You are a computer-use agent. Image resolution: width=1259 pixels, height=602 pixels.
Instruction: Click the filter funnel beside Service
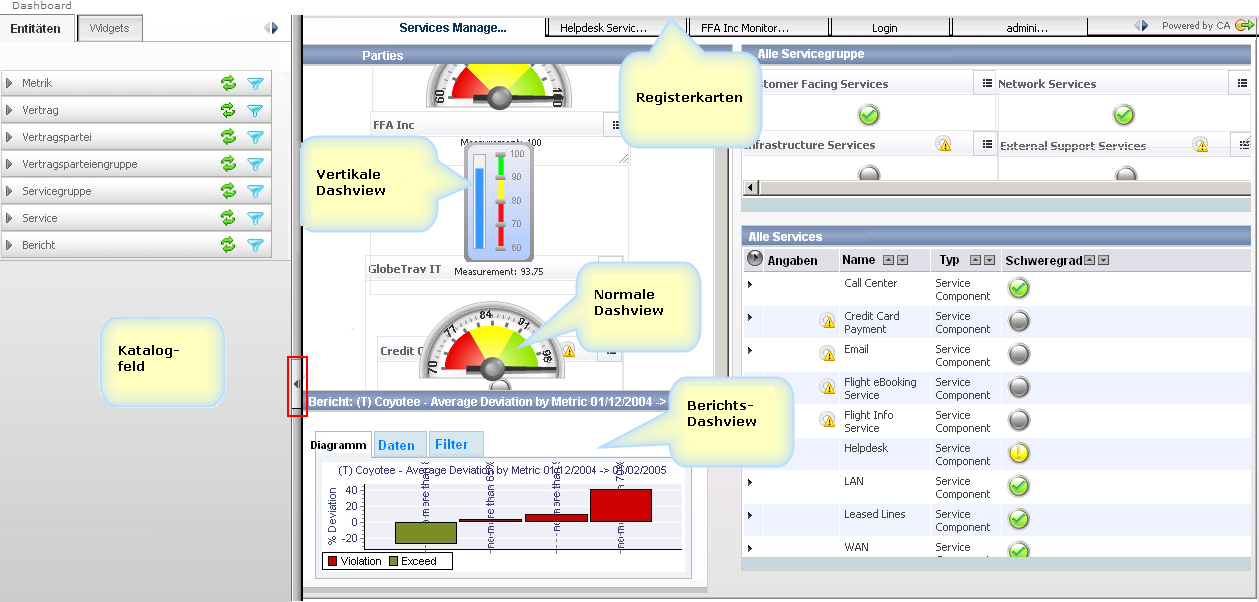[257, 217]
